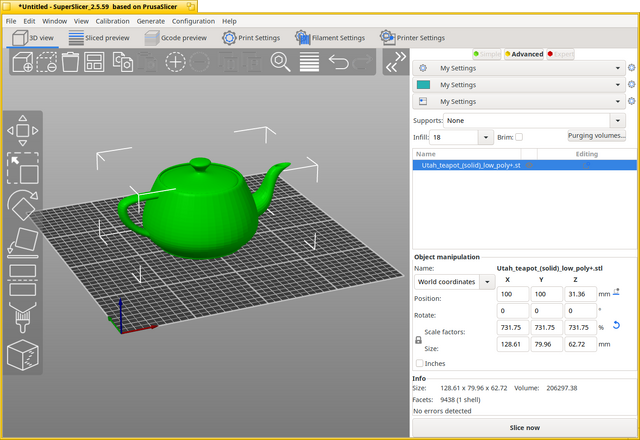Click the gear icon beside filament preset
Screen dimensions: 640x440
click(631, 84)
